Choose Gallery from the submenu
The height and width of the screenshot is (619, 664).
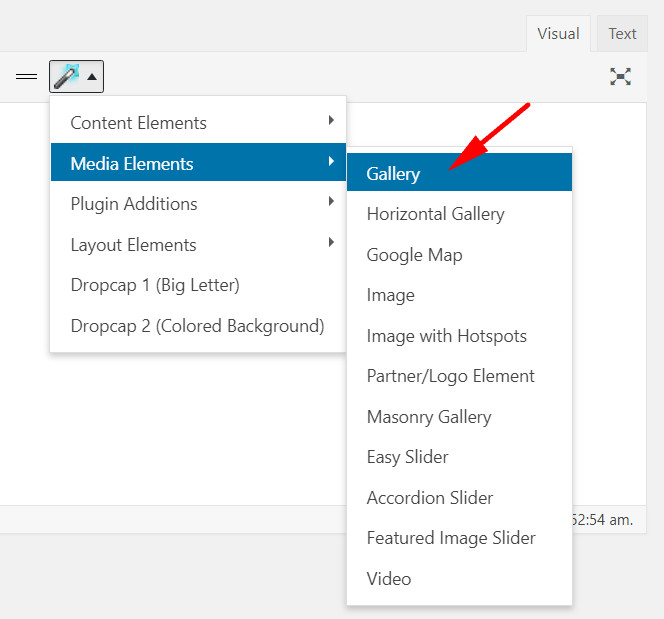(459, 173)
